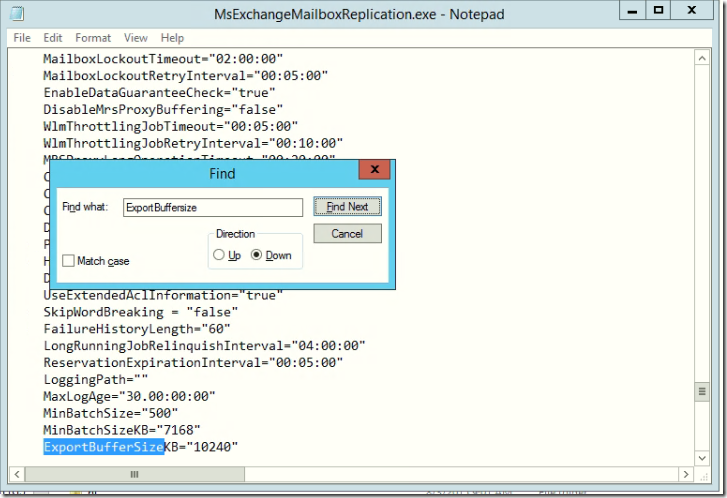727x498 pixels.
Task: Click the ReservationExpirationInterval line
Action: pyautogui.click(x=193, y=362)
